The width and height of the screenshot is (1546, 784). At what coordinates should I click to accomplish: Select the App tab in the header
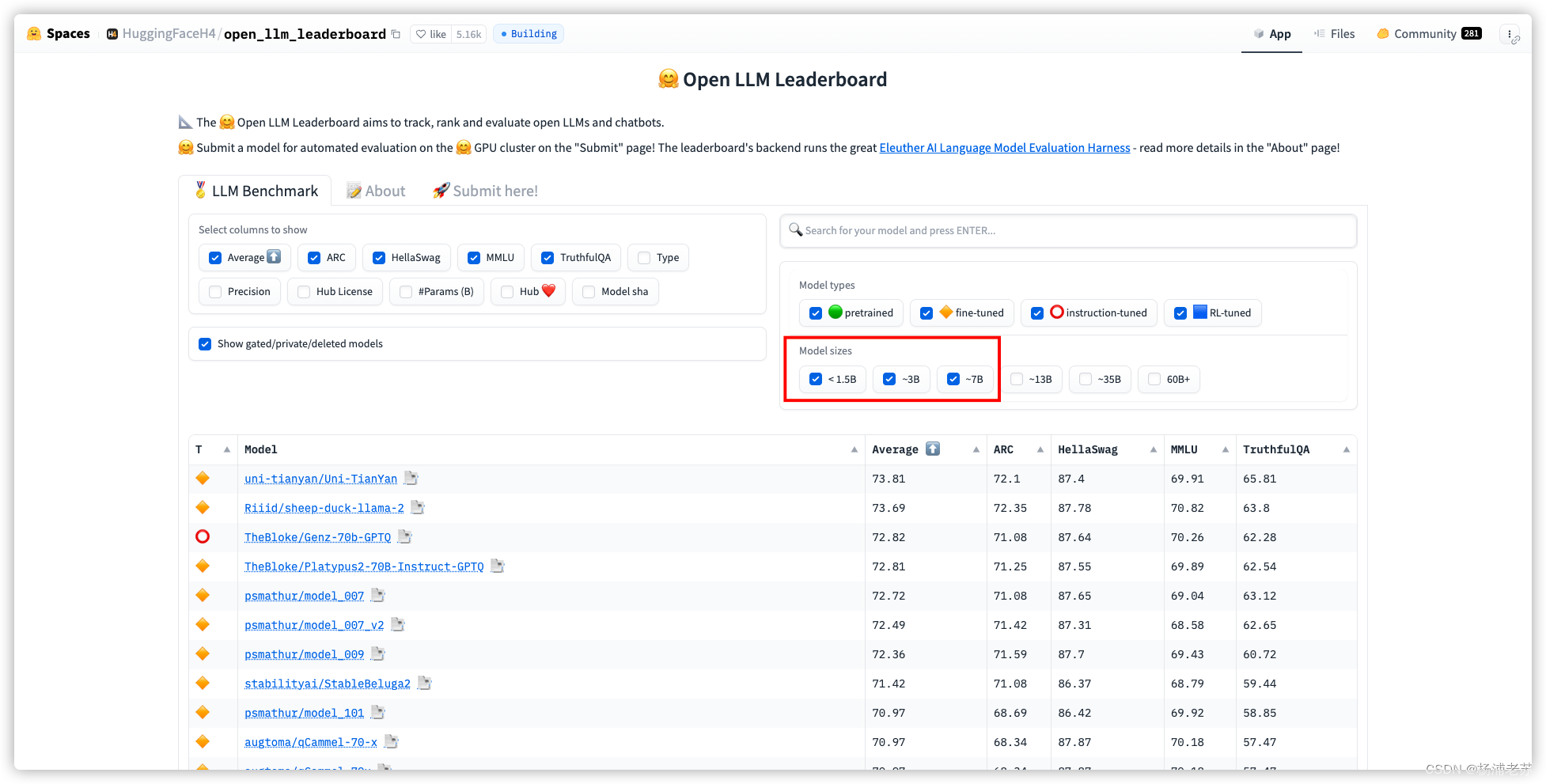(1272, 34)
